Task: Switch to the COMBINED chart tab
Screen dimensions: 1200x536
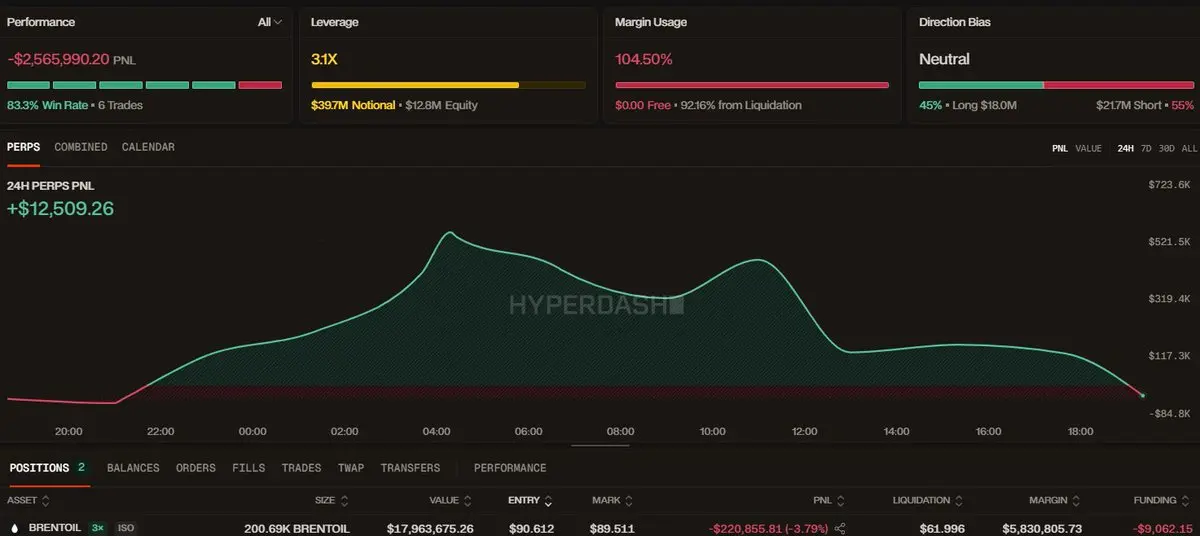Action: click(81, 147)
